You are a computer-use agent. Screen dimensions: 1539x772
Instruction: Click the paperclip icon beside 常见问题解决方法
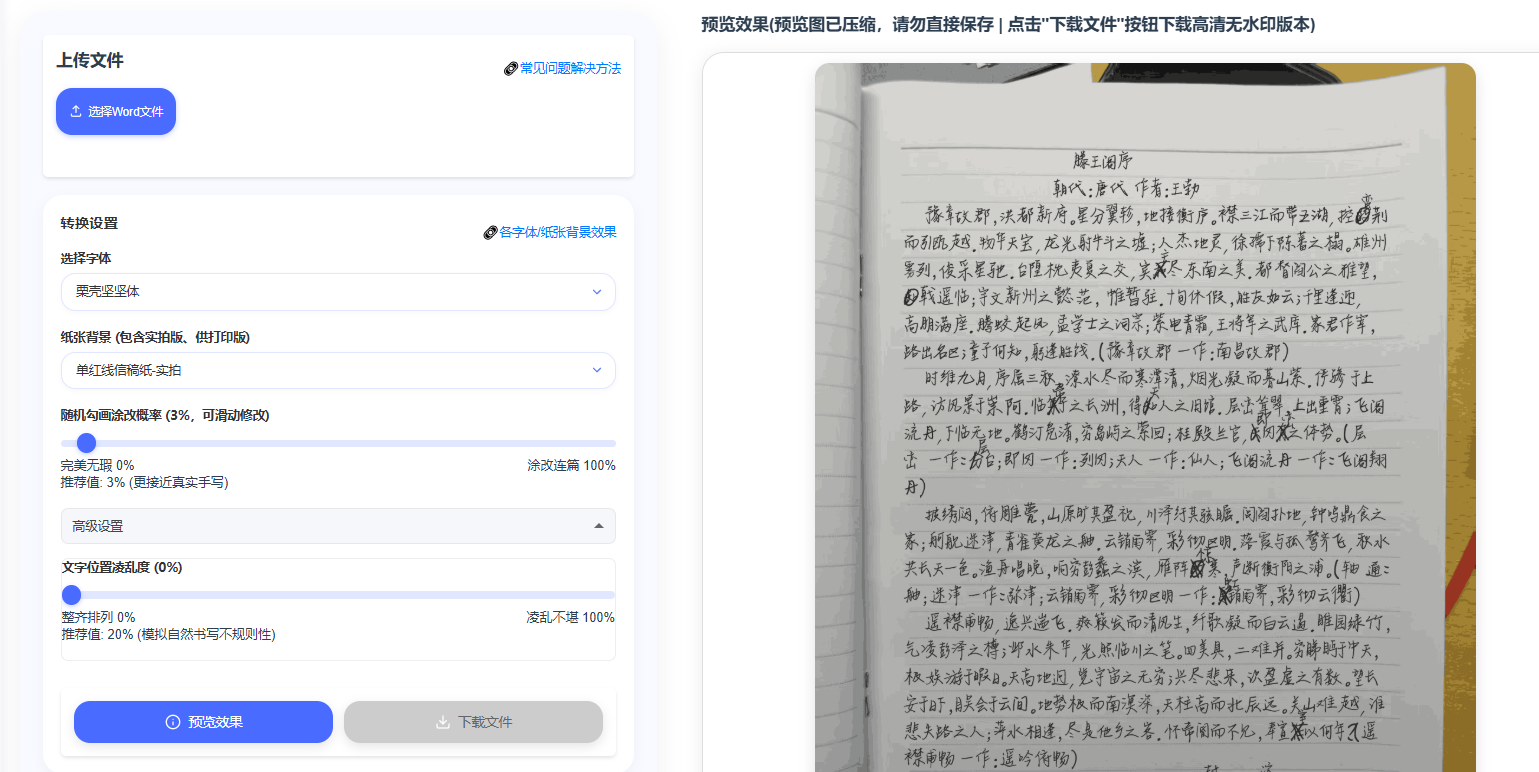pyautogui.click(x=510, y=69)
